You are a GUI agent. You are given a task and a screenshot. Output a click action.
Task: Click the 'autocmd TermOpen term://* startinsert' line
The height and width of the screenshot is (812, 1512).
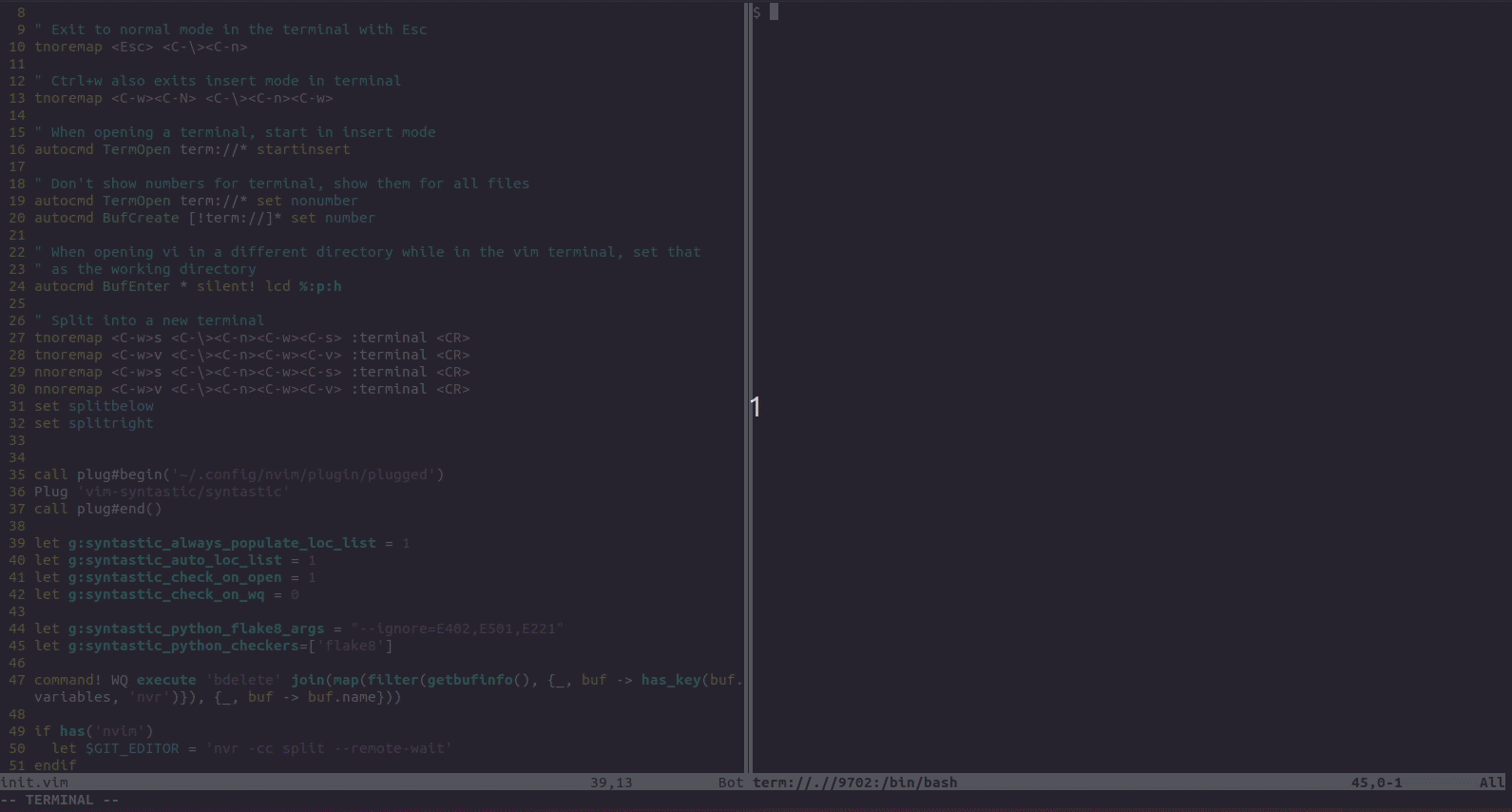point(192,149)
